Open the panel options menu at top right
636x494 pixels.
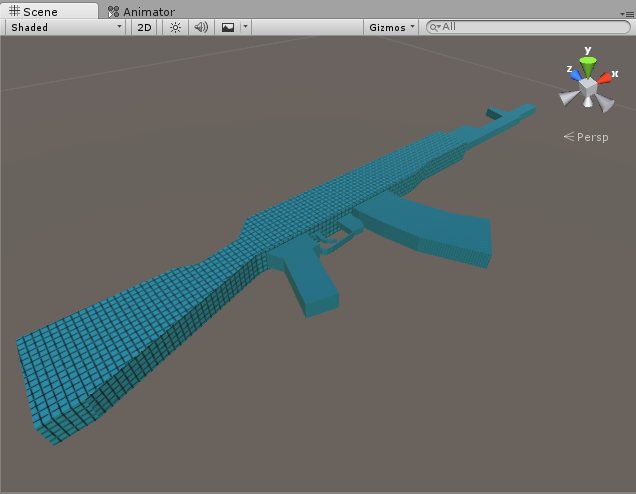(627, 13)
